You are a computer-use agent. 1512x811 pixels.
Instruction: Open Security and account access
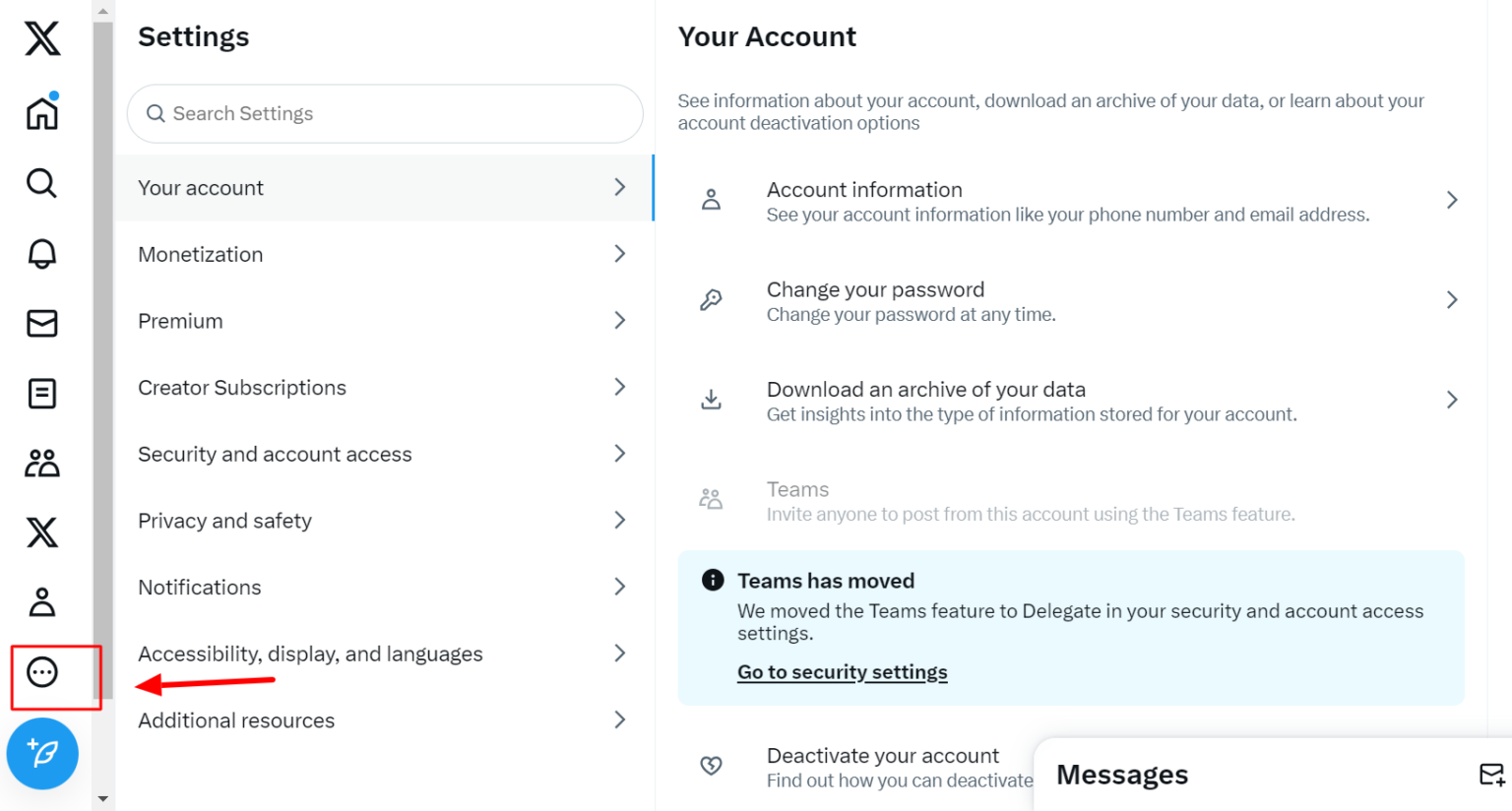click(384, 454)
